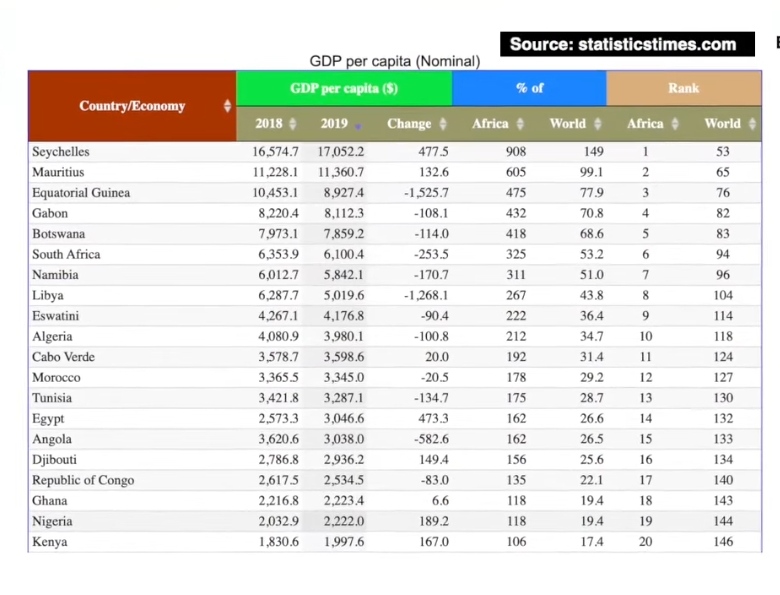
Task: Click Ghana change value 6.6
Action: [x=440, y=500]
